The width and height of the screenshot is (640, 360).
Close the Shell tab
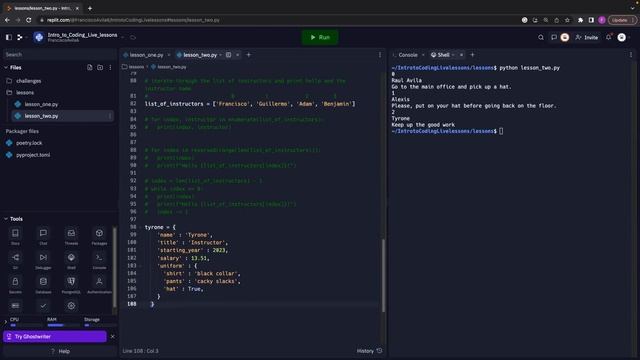[462, 55]
